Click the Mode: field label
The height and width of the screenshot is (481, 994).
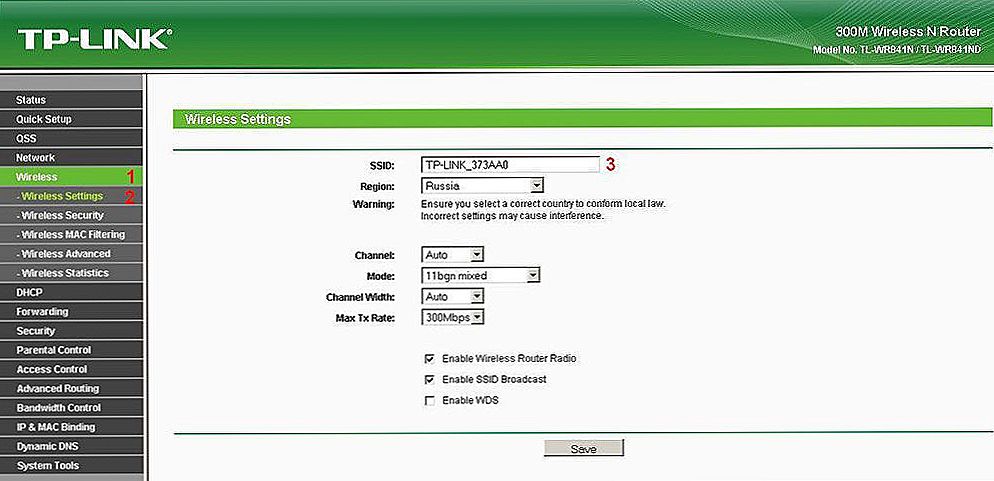pyautogui.click(x=381, y=276)
